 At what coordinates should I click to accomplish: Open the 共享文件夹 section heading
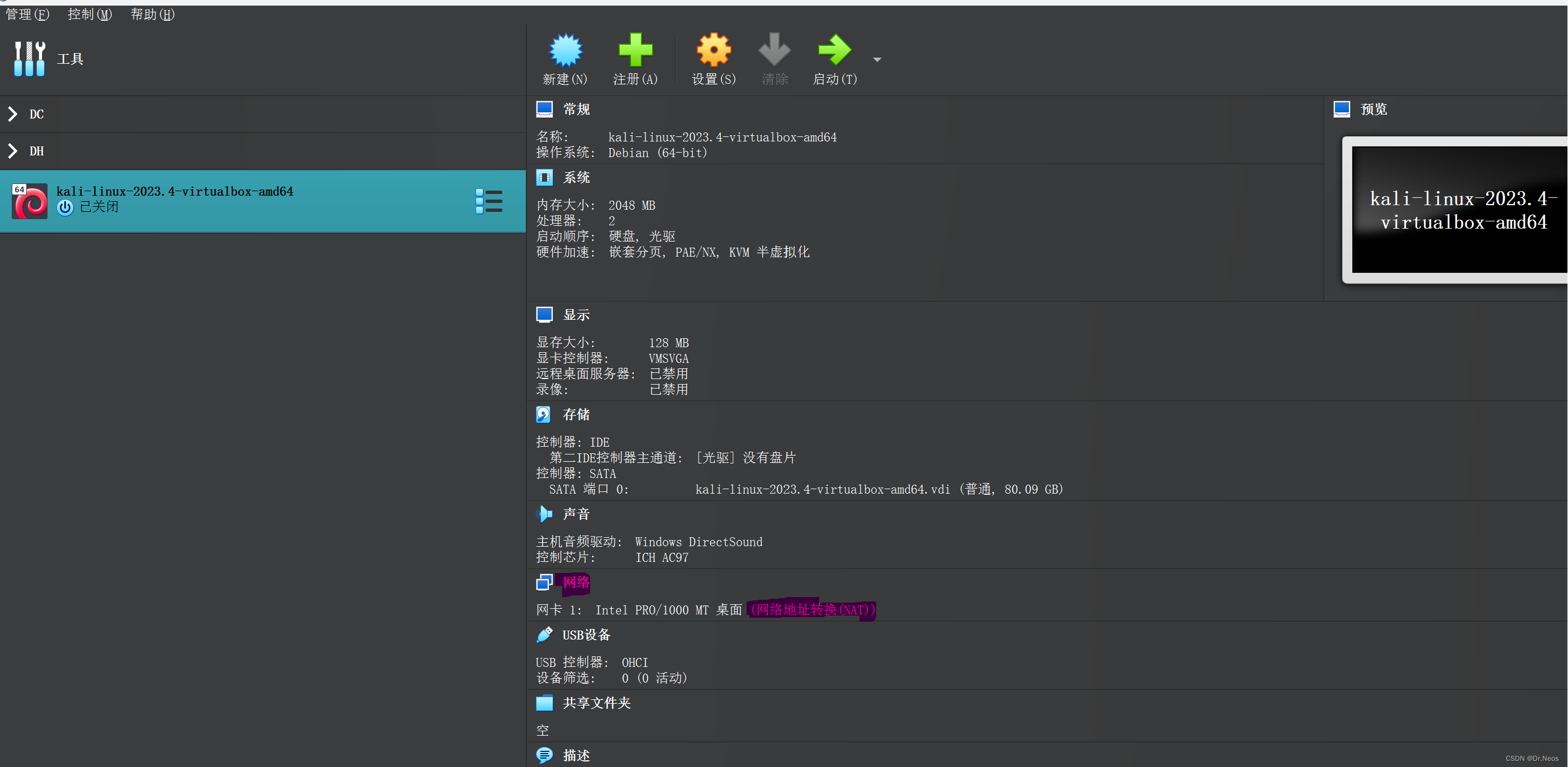(x=597, y=703)
